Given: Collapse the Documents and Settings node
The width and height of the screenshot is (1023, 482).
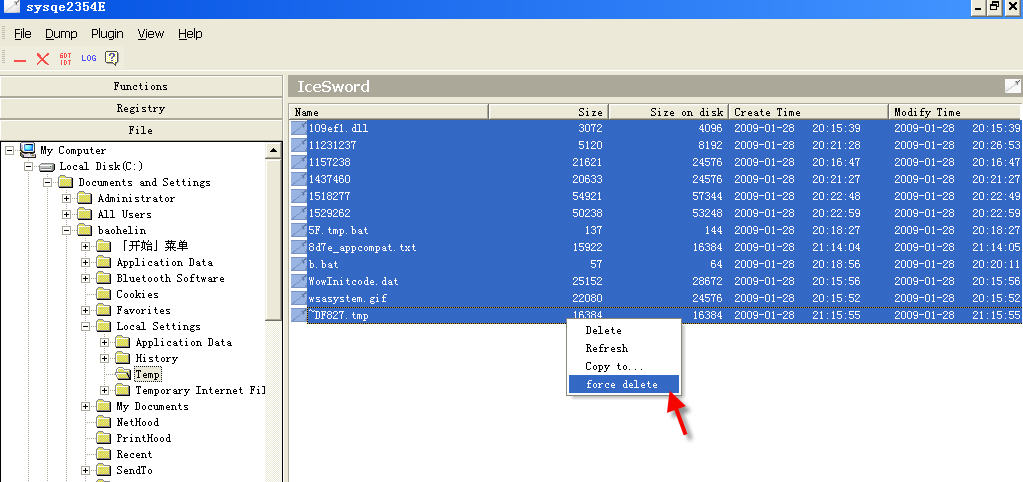Looking at the screenshot, I should [x=47, y=183].
